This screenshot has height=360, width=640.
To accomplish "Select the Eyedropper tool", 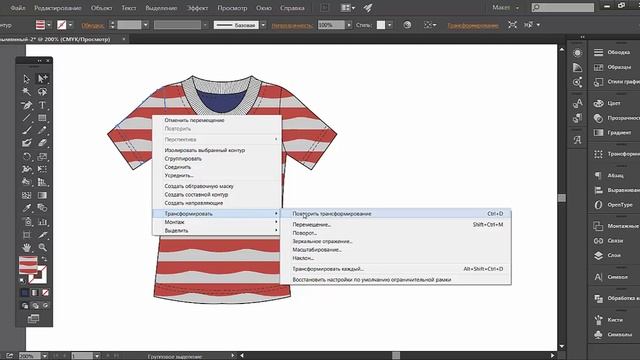I will [x=27, y=208].
